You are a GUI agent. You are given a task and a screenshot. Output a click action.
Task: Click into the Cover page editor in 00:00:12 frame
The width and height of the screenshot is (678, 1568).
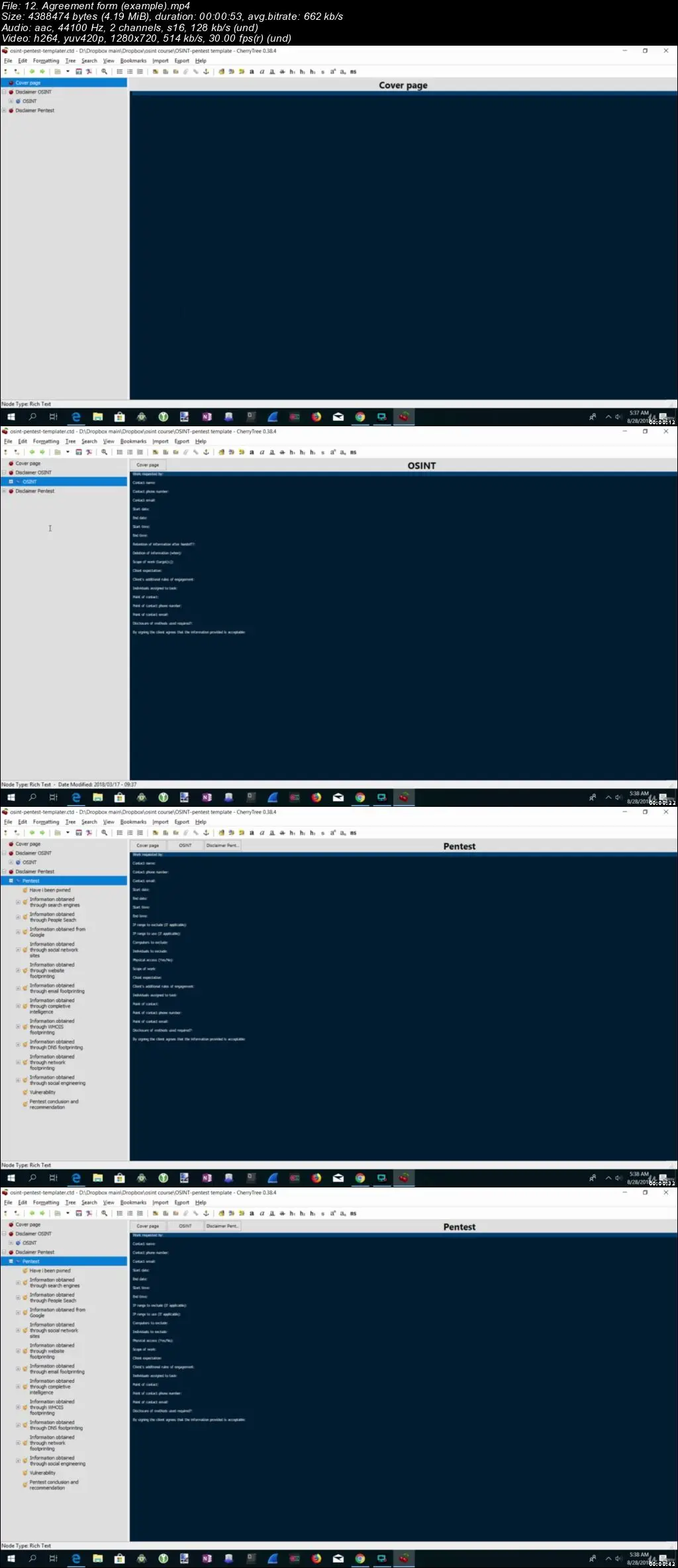[403, 245]
